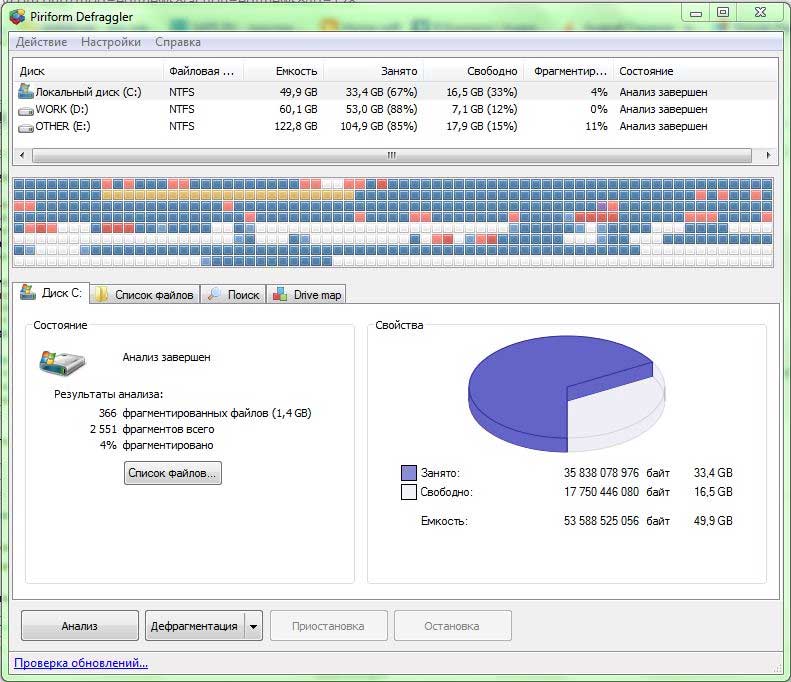Click the Фрагментир... column header
This screenshot has height=682, width=791.
click(x=570, y=71)
